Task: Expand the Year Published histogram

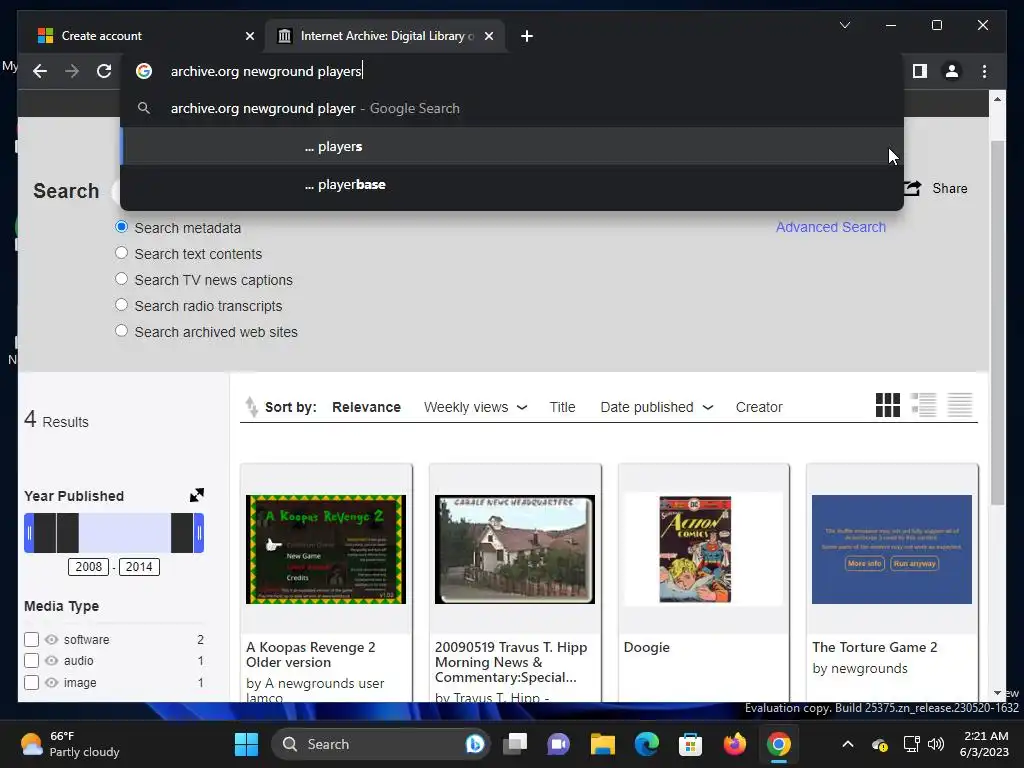Action: (197, 495)
